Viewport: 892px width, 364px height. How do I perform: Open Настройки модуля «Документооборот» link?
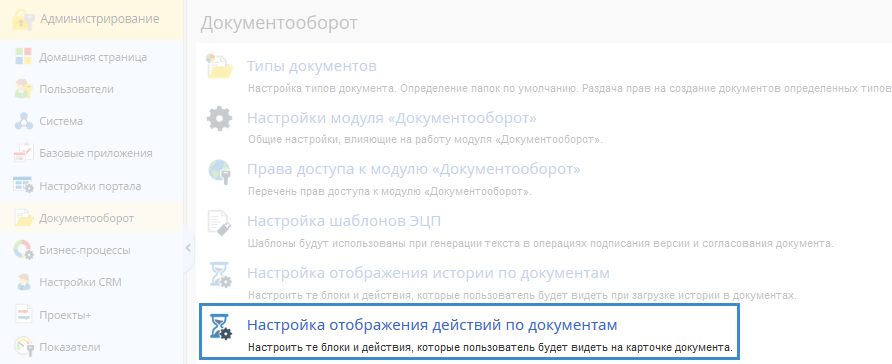tap(392, 118)
